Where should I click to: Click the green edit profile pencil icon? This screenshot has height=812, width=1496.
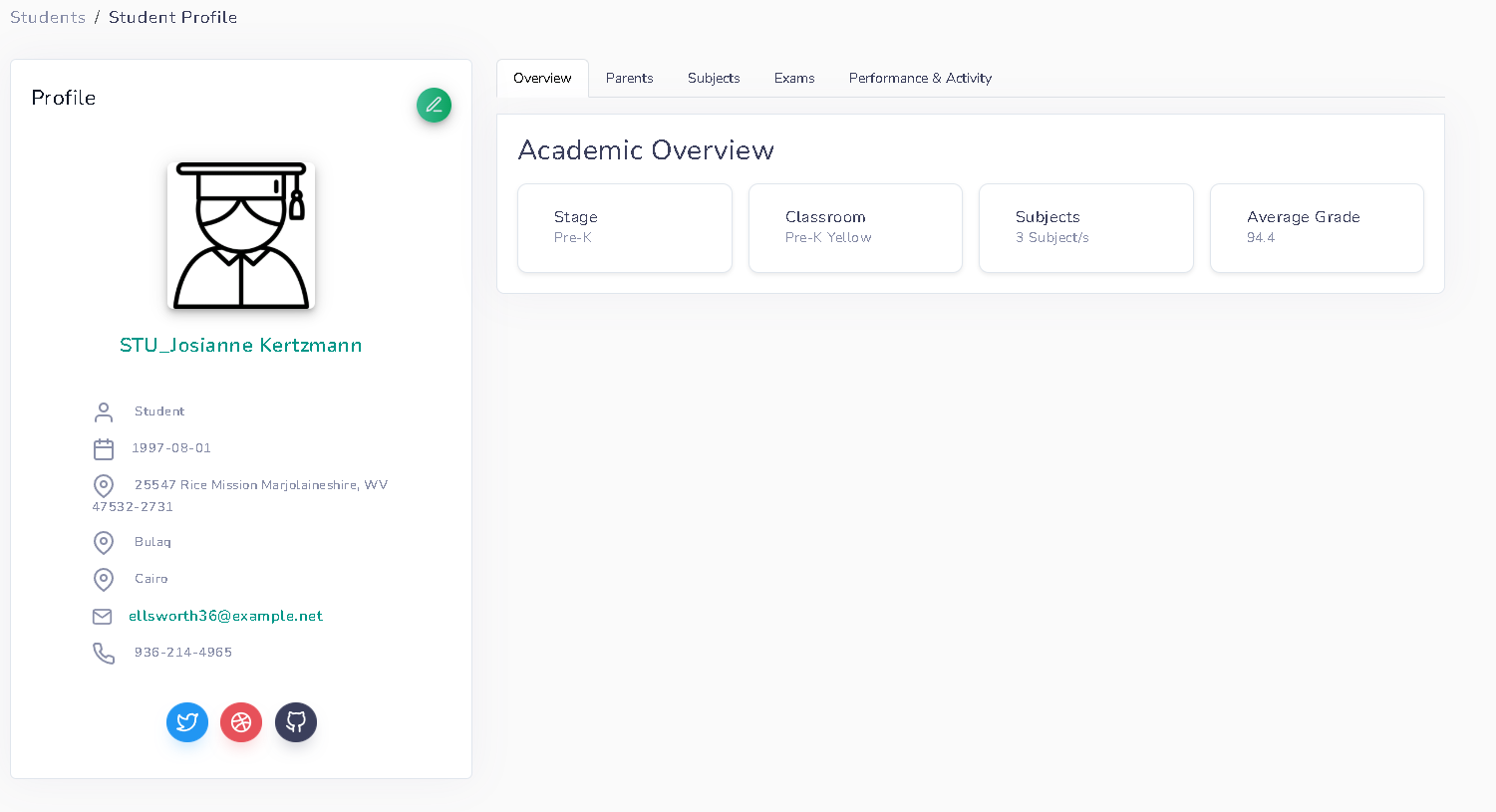point(434,105)
